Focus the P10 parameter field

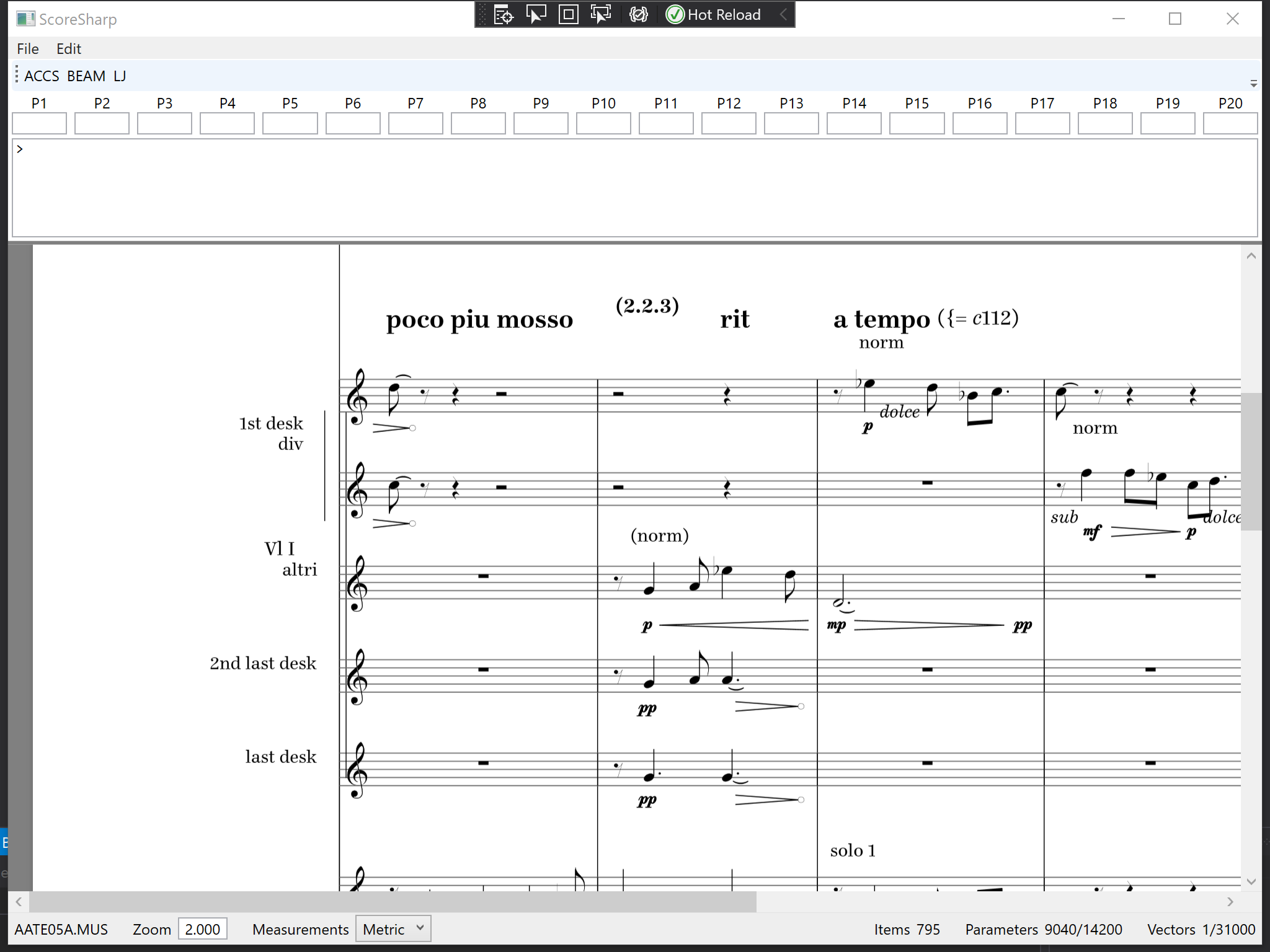click(x=603, y=123)
